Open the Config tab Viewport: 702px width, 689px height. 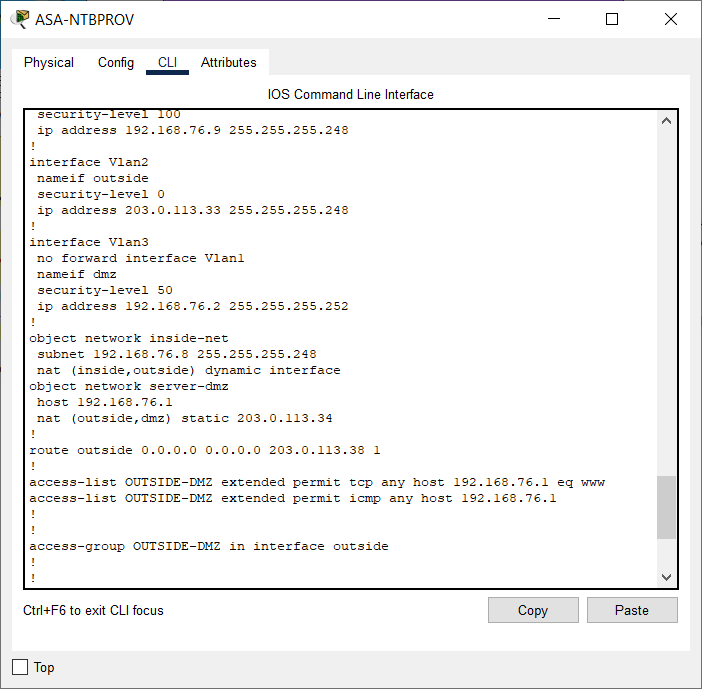click(116, 62)
